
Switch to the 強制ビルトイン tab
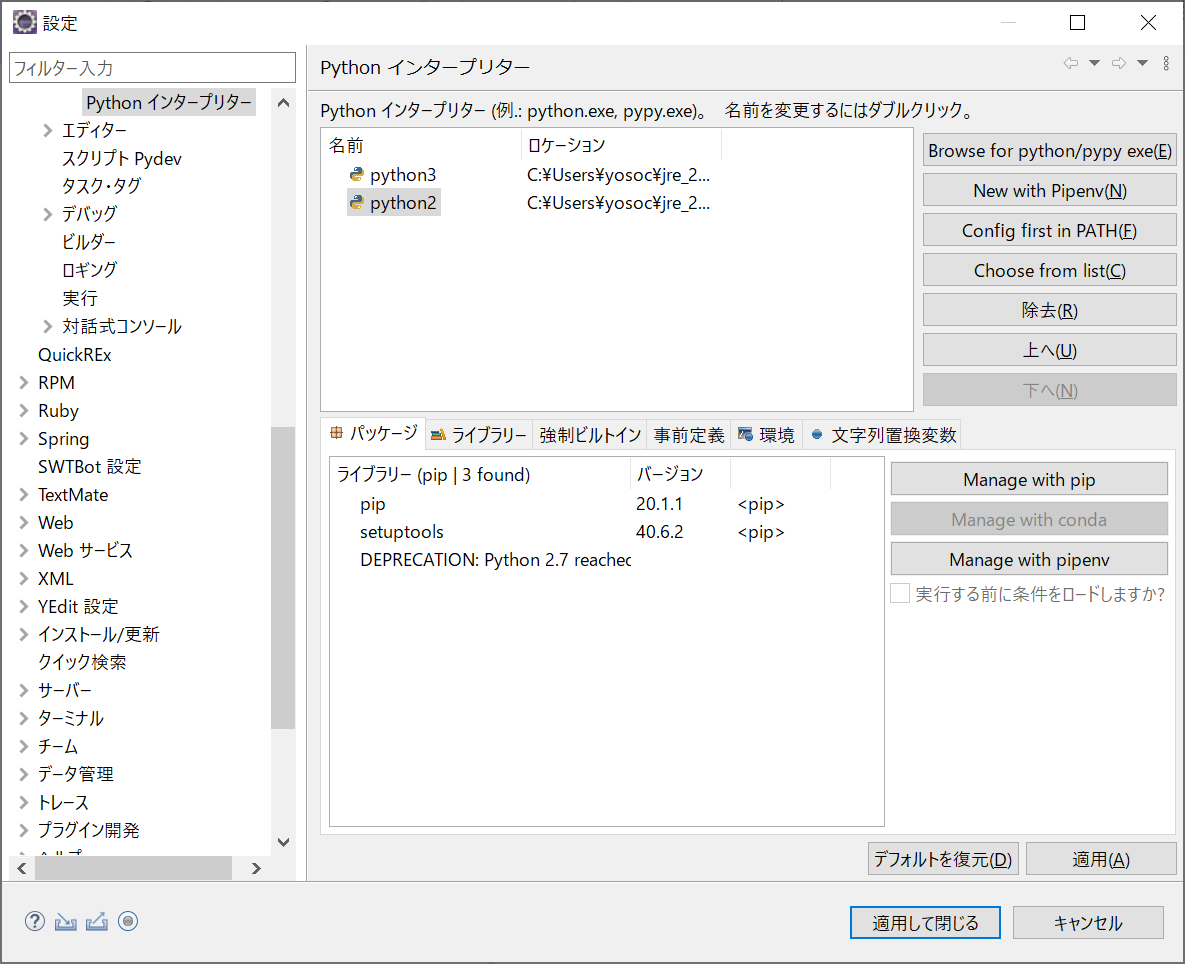point(590,435)
